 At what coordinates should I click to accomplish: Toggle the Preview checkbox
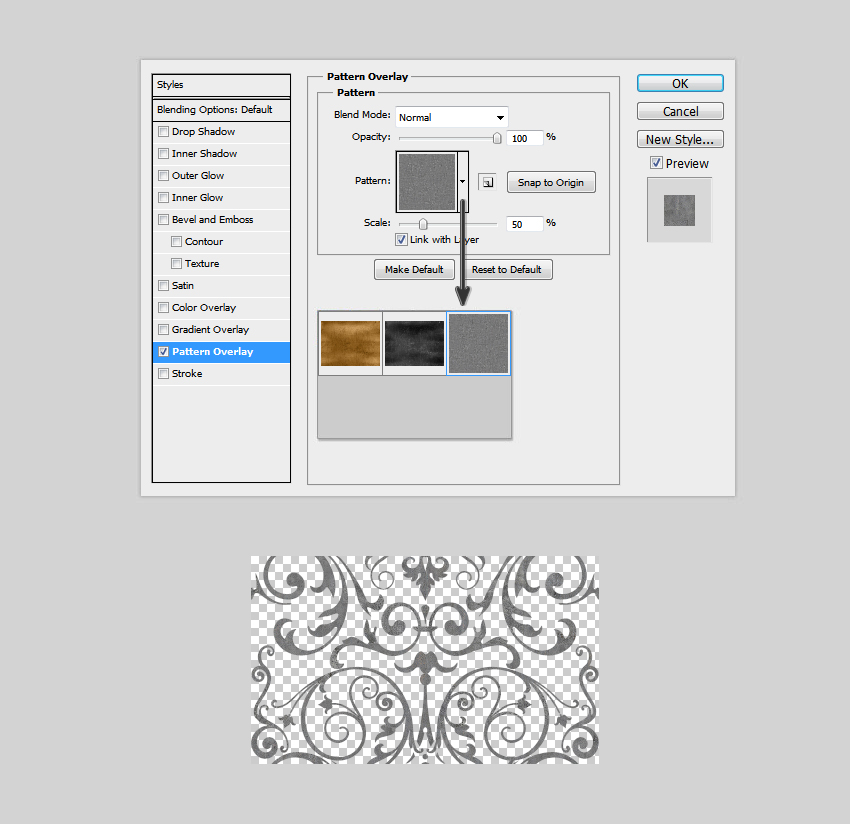[656, 163]
